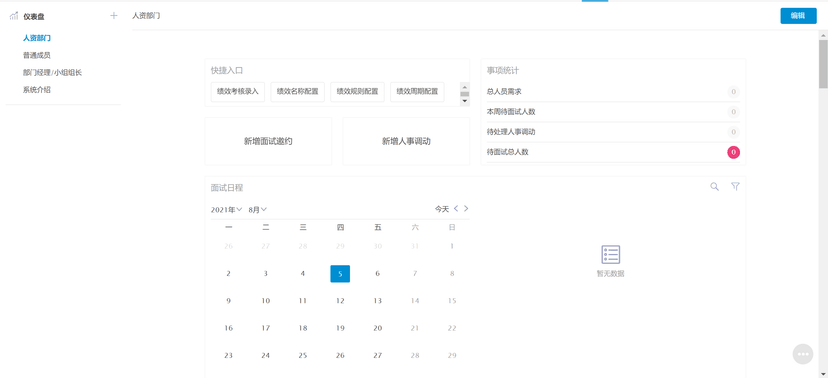Click the pink 待面试总人数 count badge
The height and width of the screenshot is (378, 828).
pyautogui.click(x=733, y=152)
